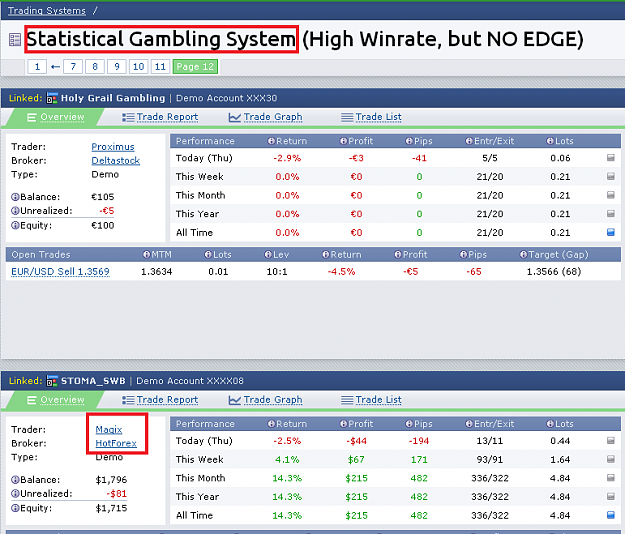Go to page 7
Screen dimensions: 625x534
point(73,67)
